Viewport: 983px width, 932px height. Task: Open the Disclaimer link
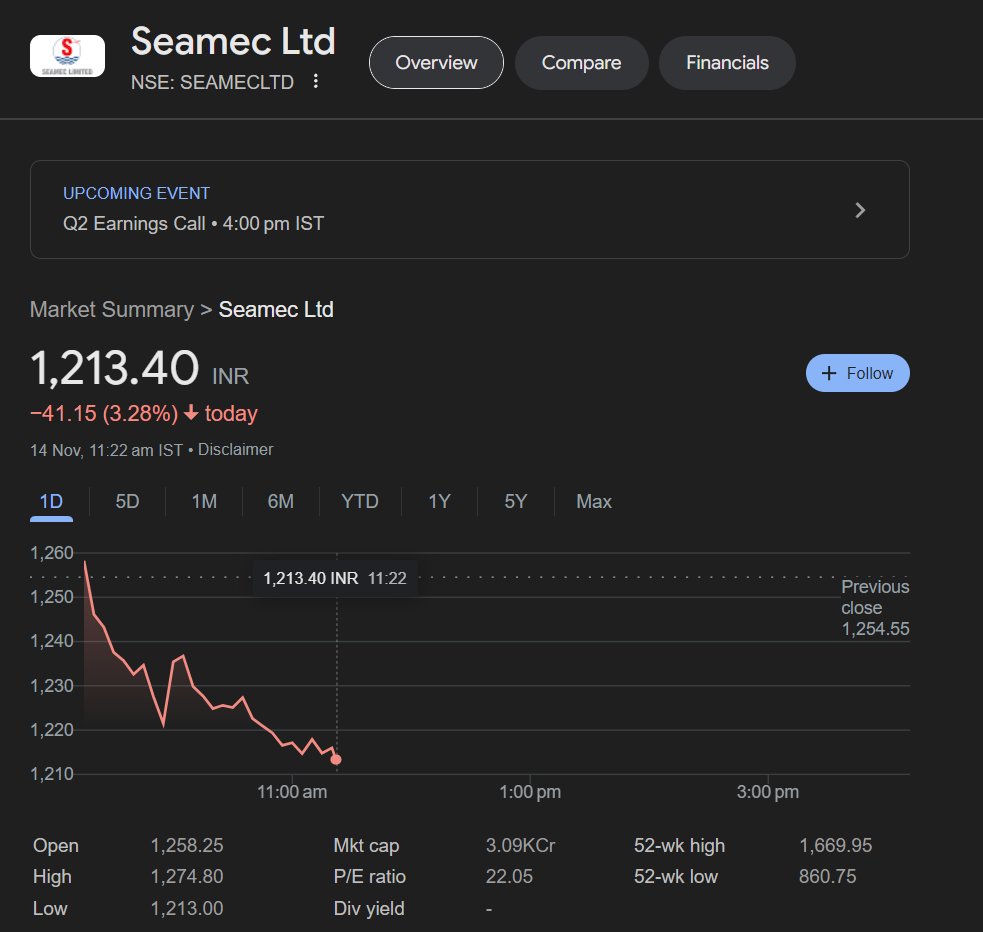[x=236, y=449]
